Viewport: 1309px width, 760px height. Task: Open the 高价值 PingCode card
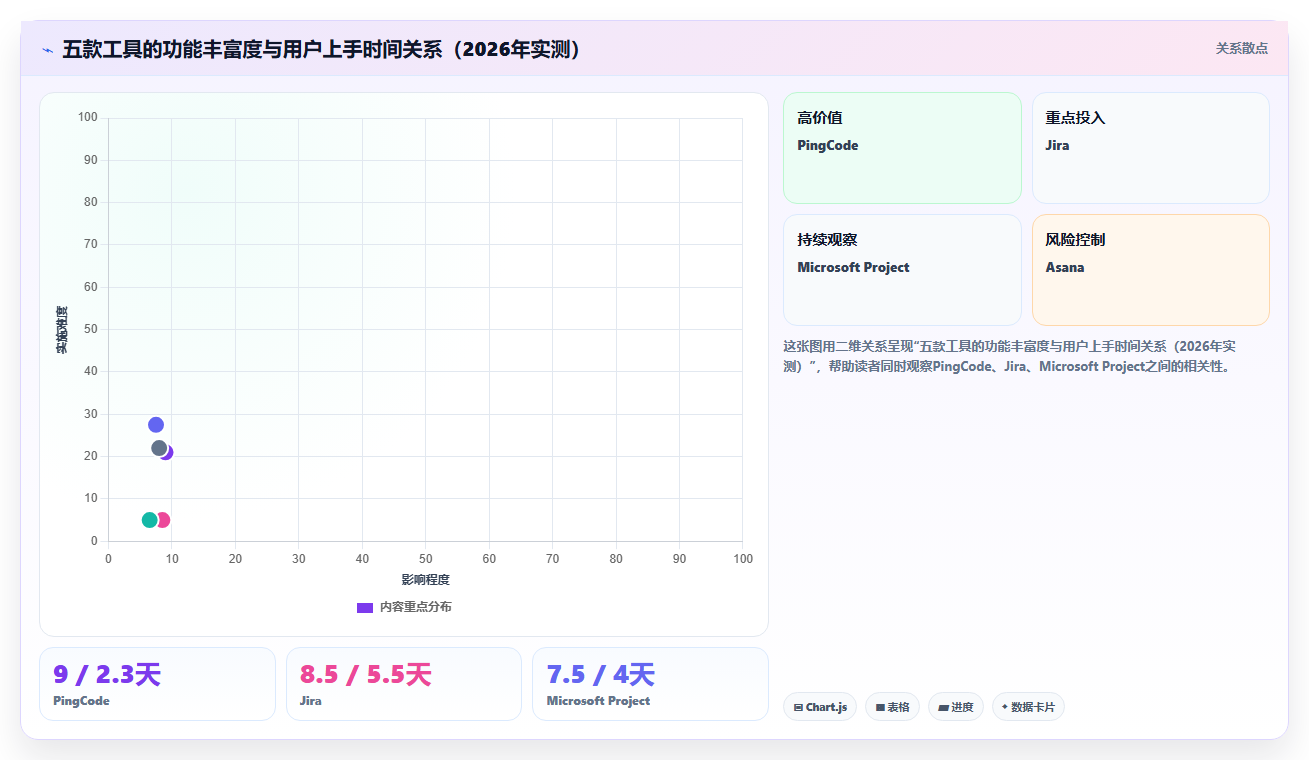(902, 148)
